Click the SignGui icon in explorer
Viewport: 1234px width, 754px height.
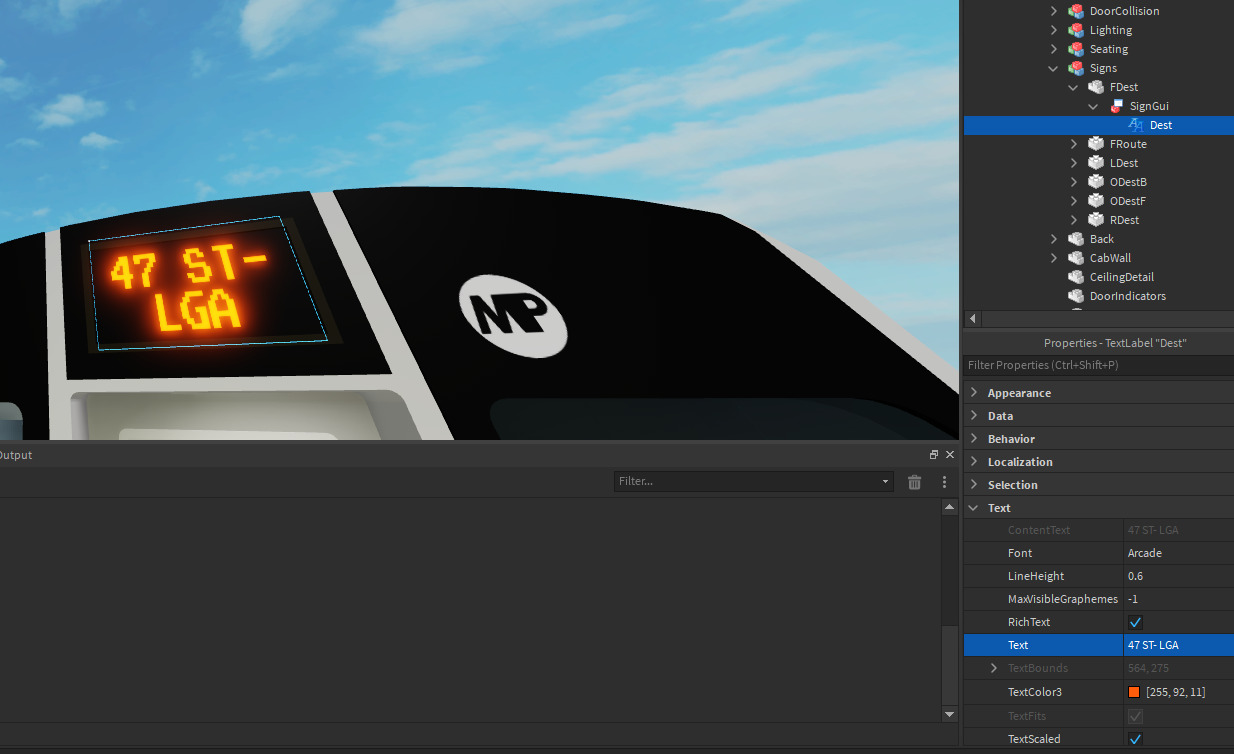[1116, 106]
